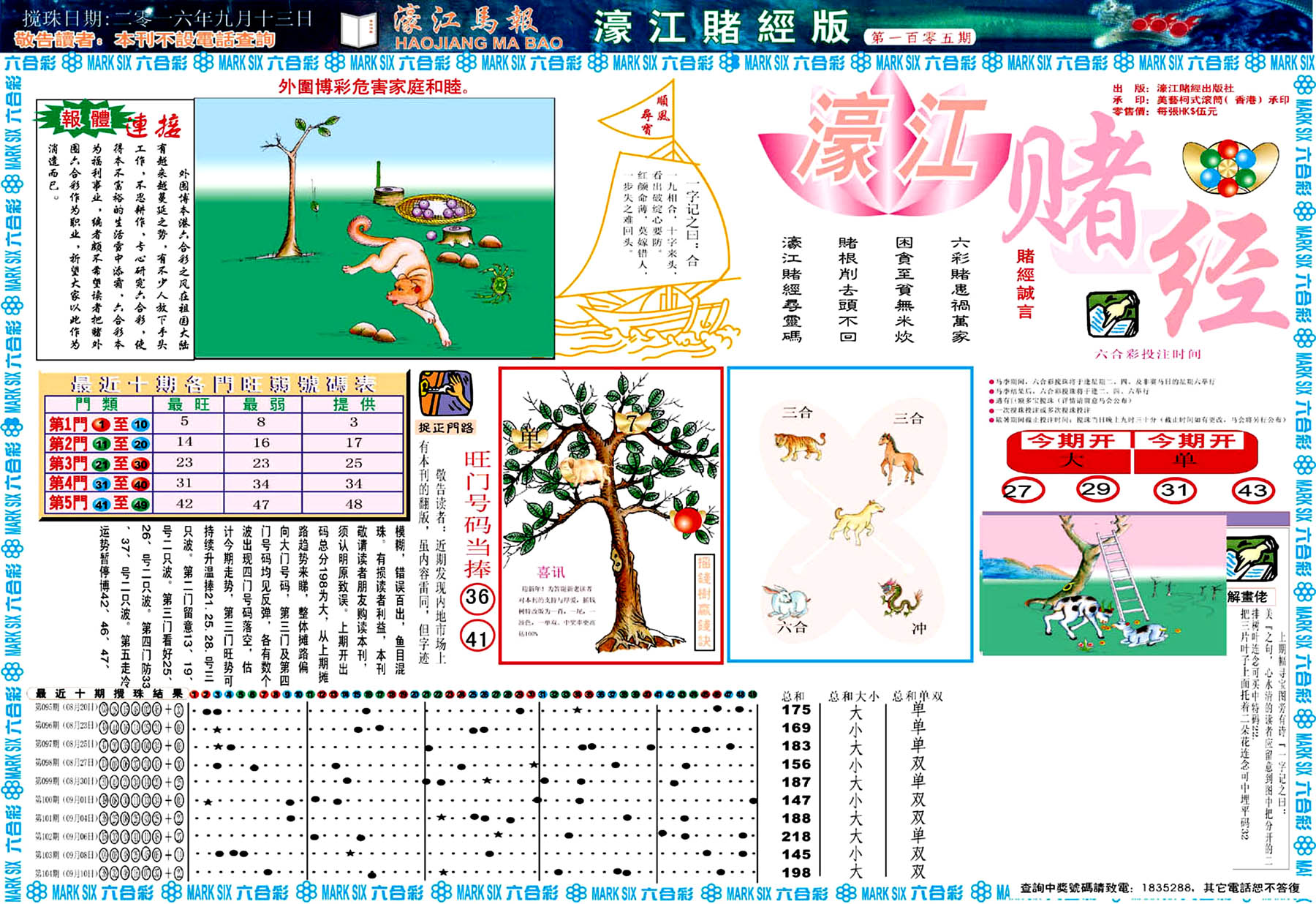Click the 最近十期攪珠結果 heading

click(108, 693)
